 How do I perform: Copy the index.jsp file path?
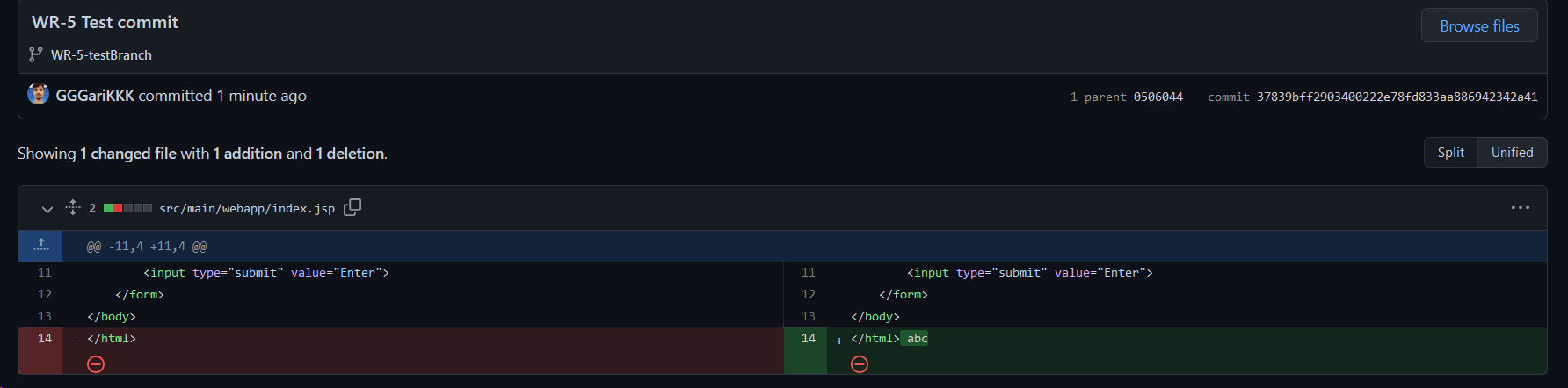352,207
